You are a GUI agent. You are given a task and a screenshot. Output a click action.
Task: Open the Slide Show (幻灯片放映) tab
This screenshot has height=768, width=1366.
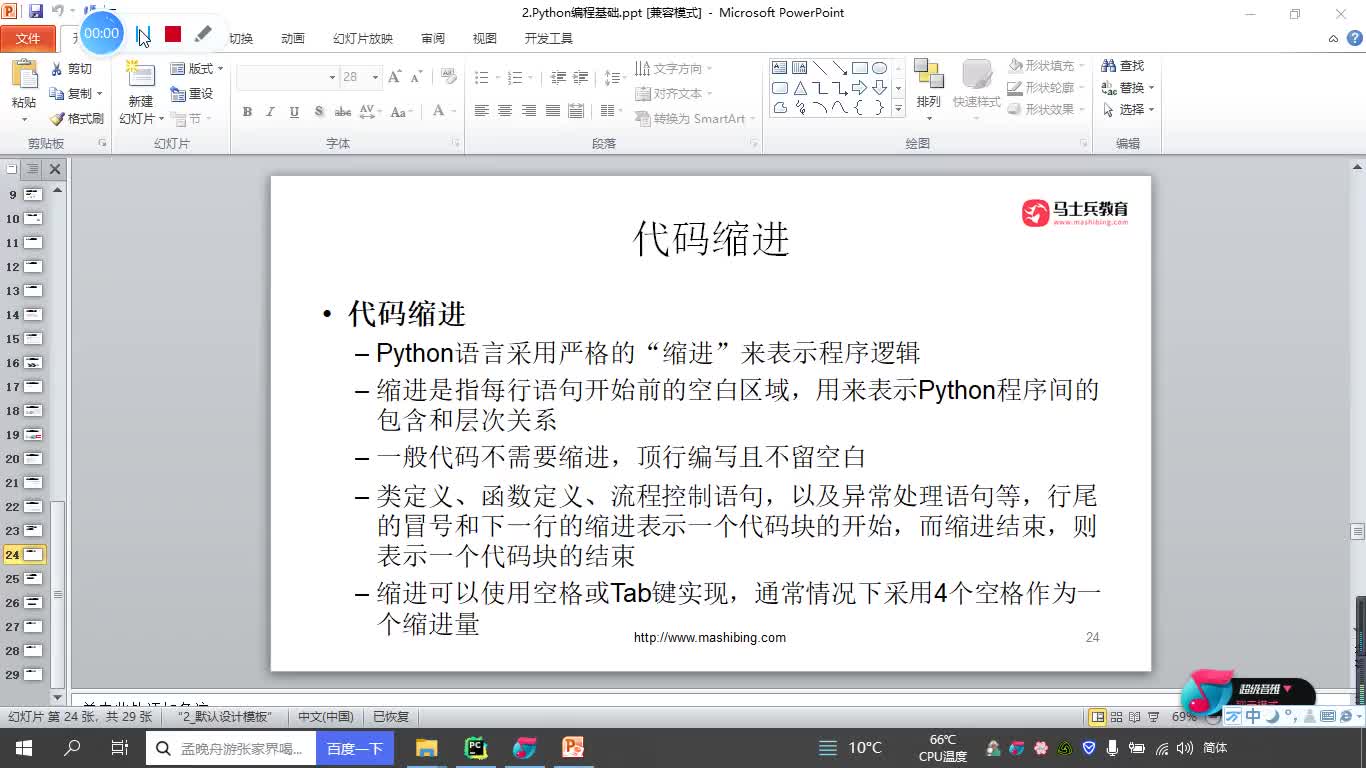click(x=363, y=39)
